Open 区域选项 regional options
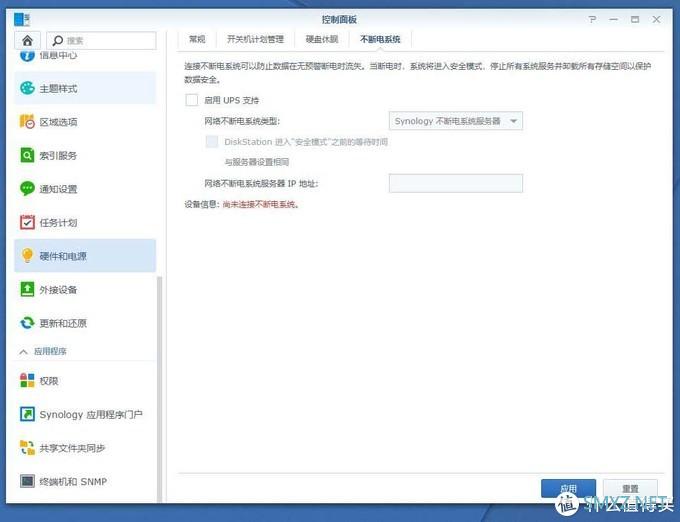The image size is (680, 522). click(x=58, y=122)
